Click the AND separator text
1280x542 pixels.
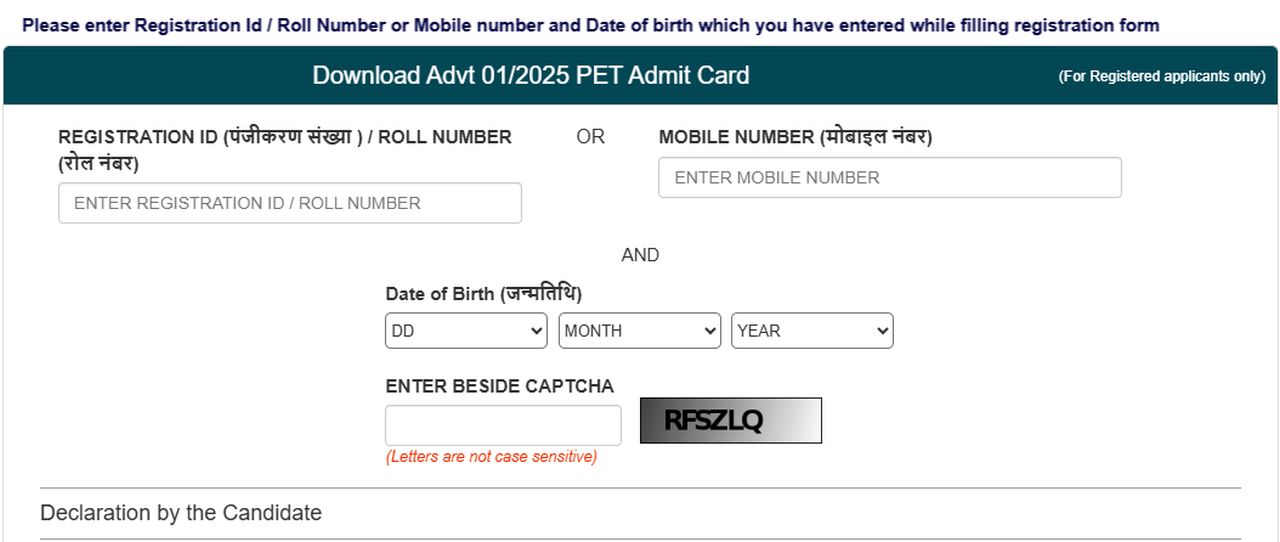640,255
